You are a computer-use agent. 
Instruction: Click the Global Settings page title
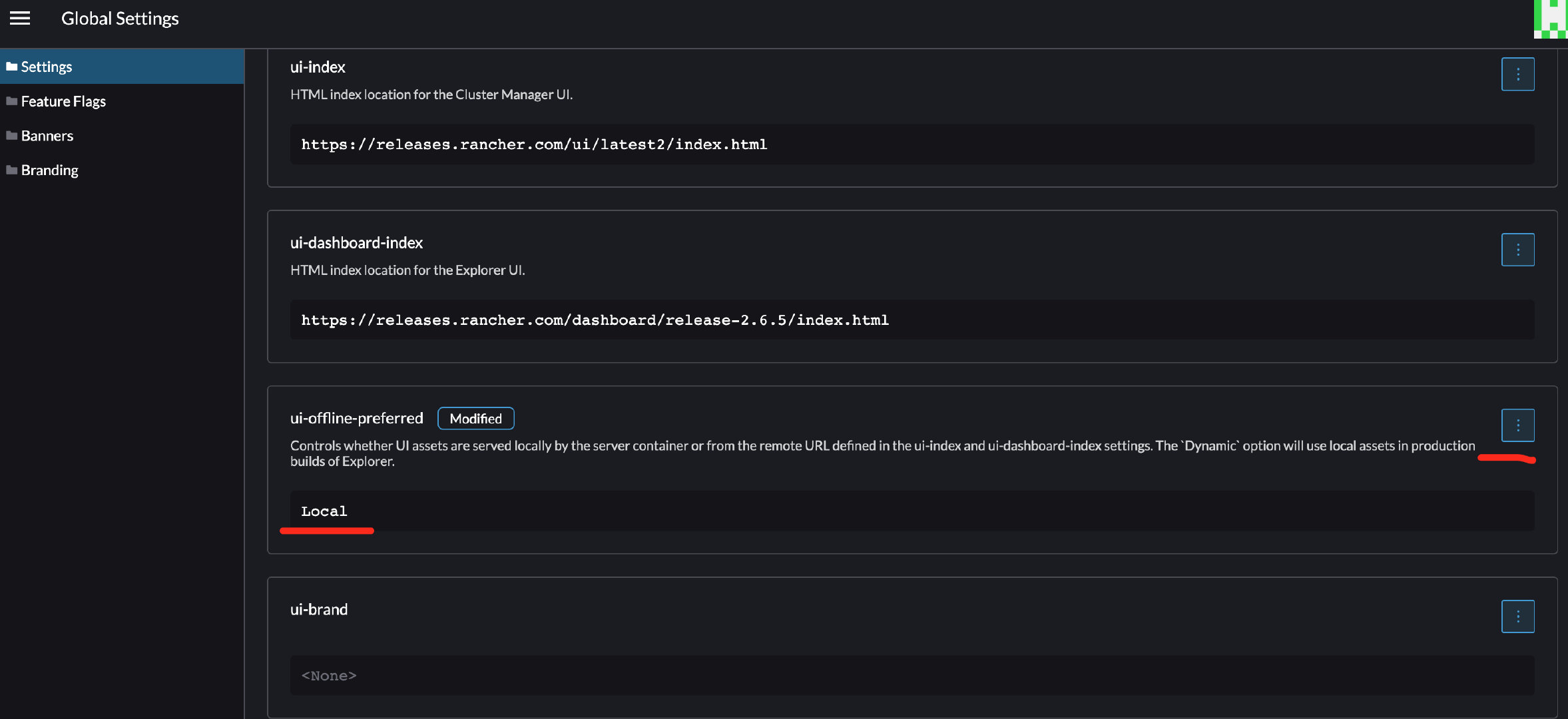120,19
